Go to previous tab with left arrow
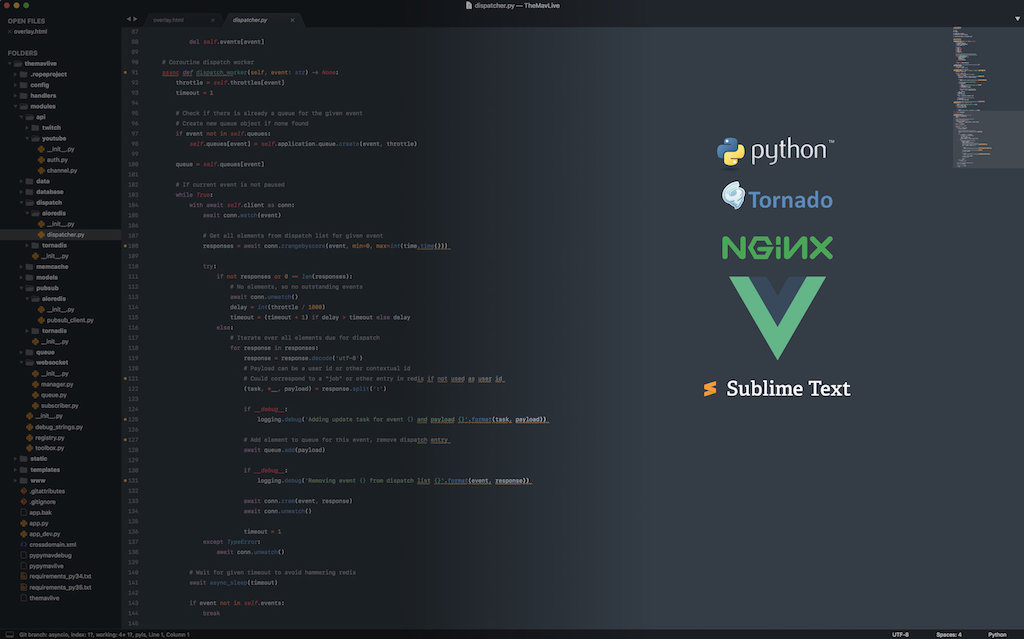This screenshot has height=639, width=1024. point(129,20)
